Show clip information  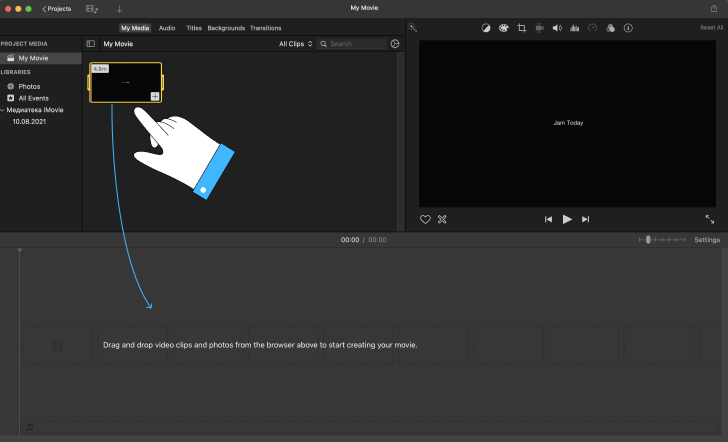point(628,28)
